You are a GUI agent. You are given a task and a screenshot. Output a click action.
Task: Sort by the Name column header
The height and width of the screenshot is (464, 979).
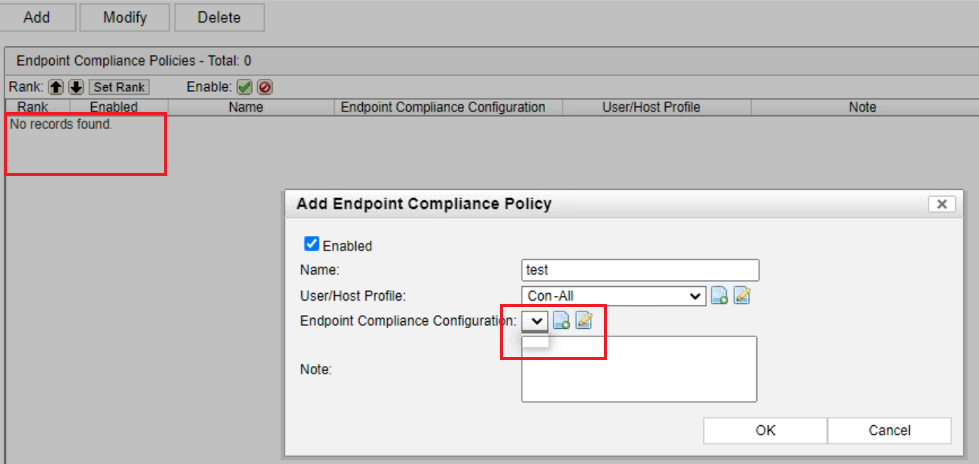click(x=245, y=107)
